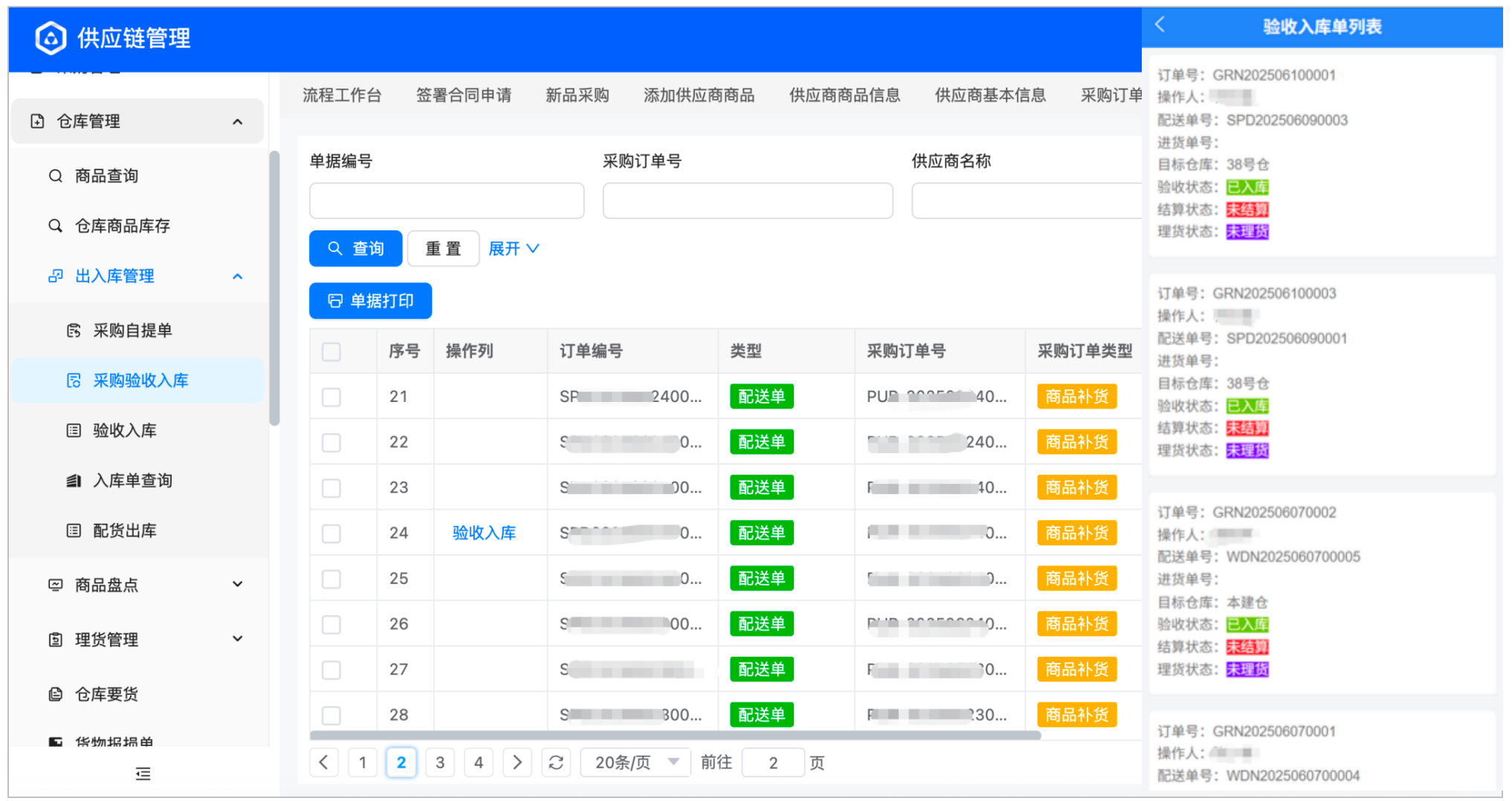The image size is (1512, 801).
Task: Go to page 4
Action: click(x=479, y=762)
